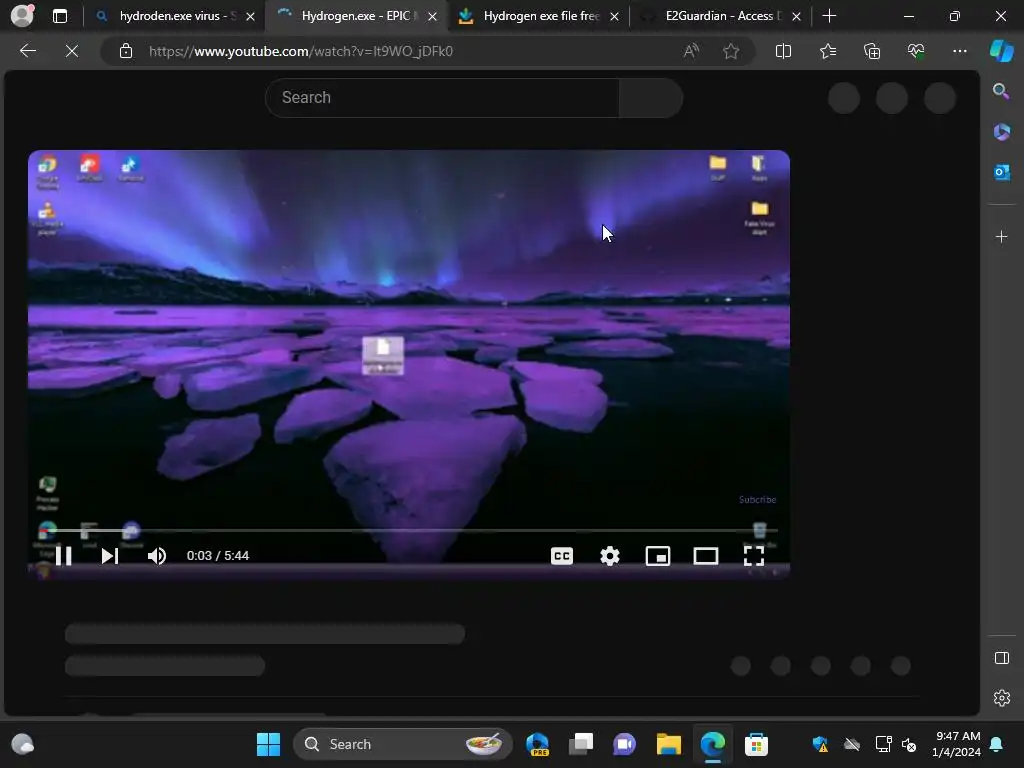Open Microsoft Store from taskbar

point(756,744)
